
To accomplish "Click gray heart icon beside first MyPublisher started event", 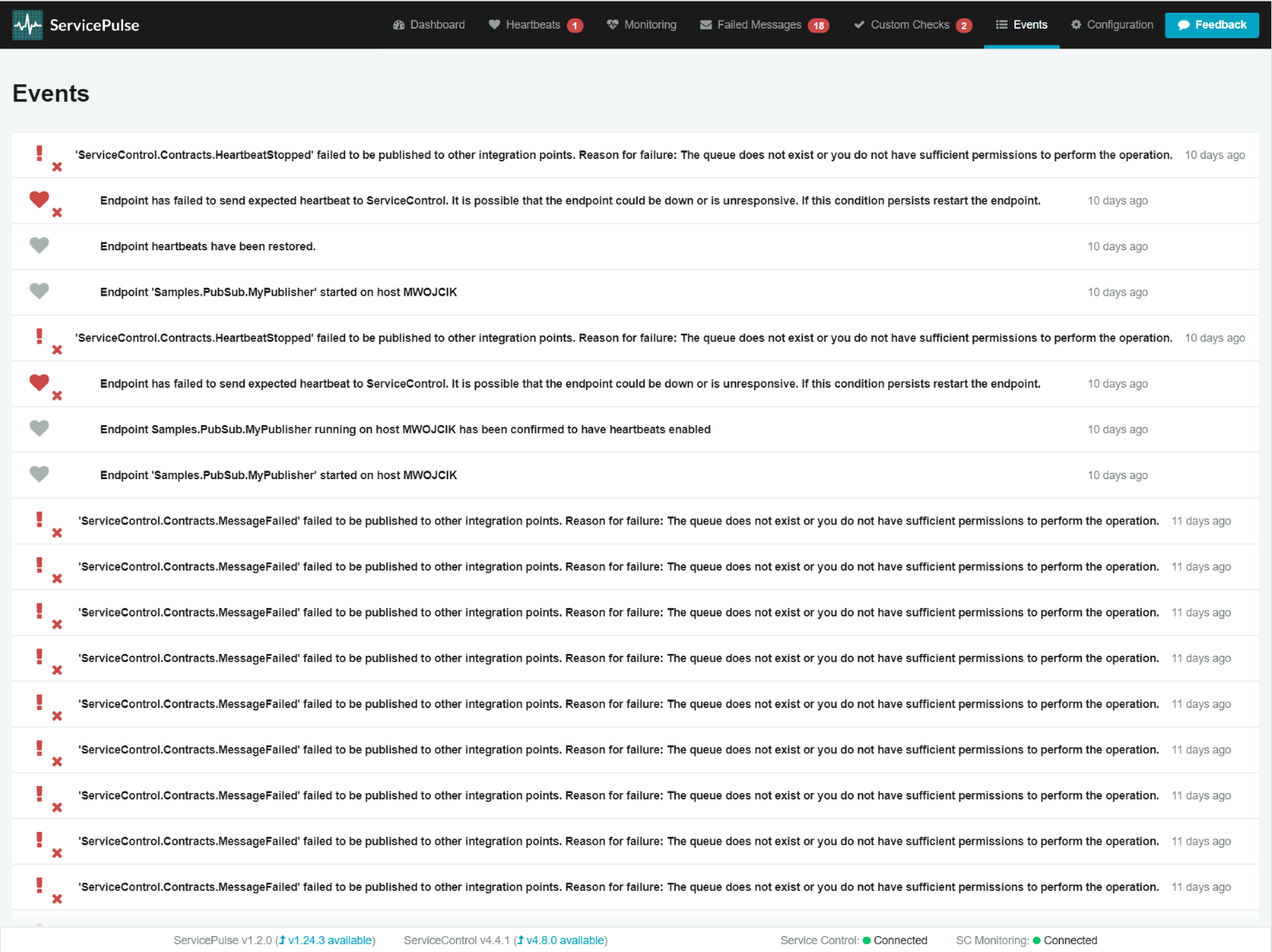I will click(39, 291).
